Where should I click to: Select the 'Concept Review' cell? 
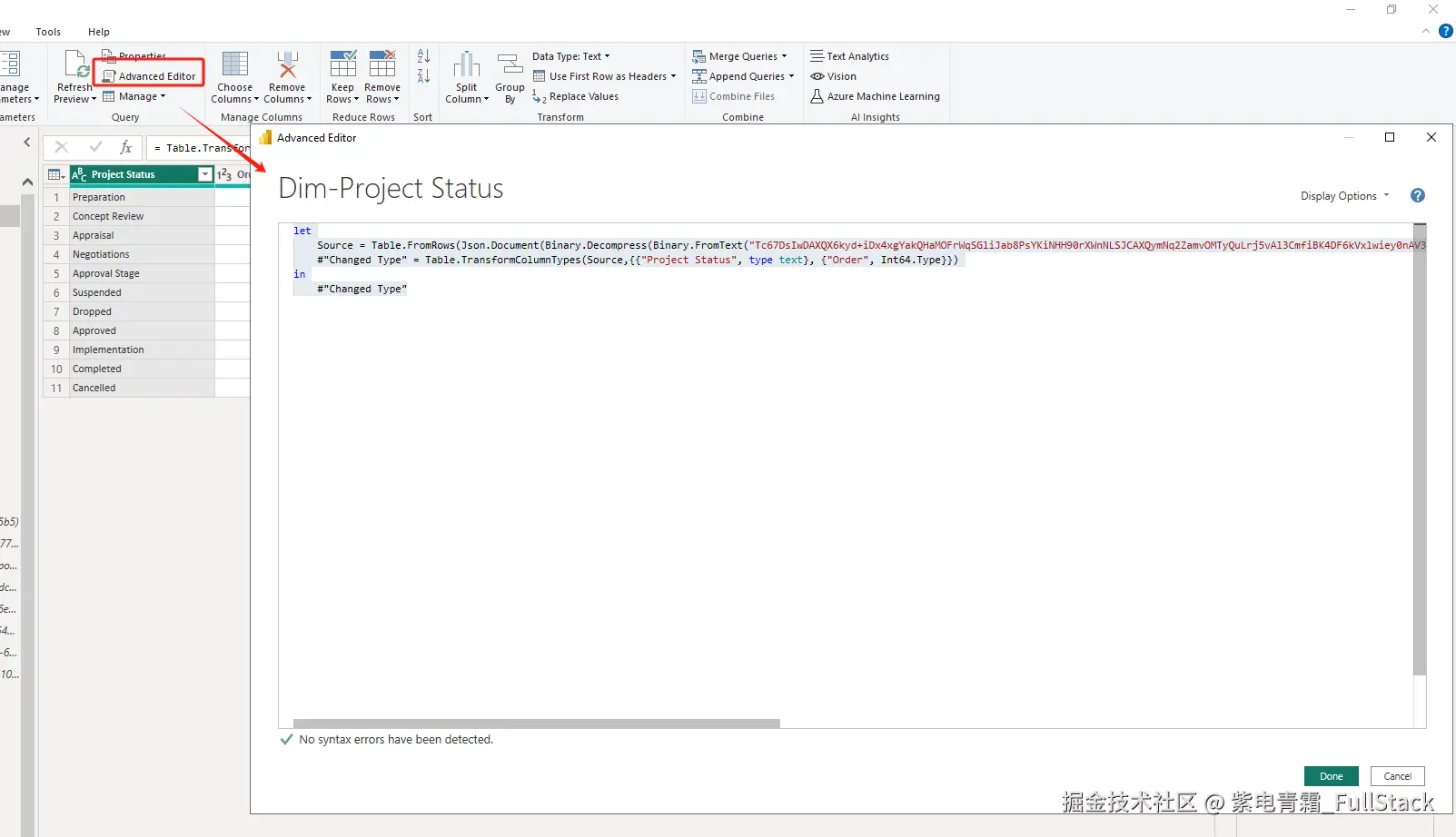click(142, 216)
